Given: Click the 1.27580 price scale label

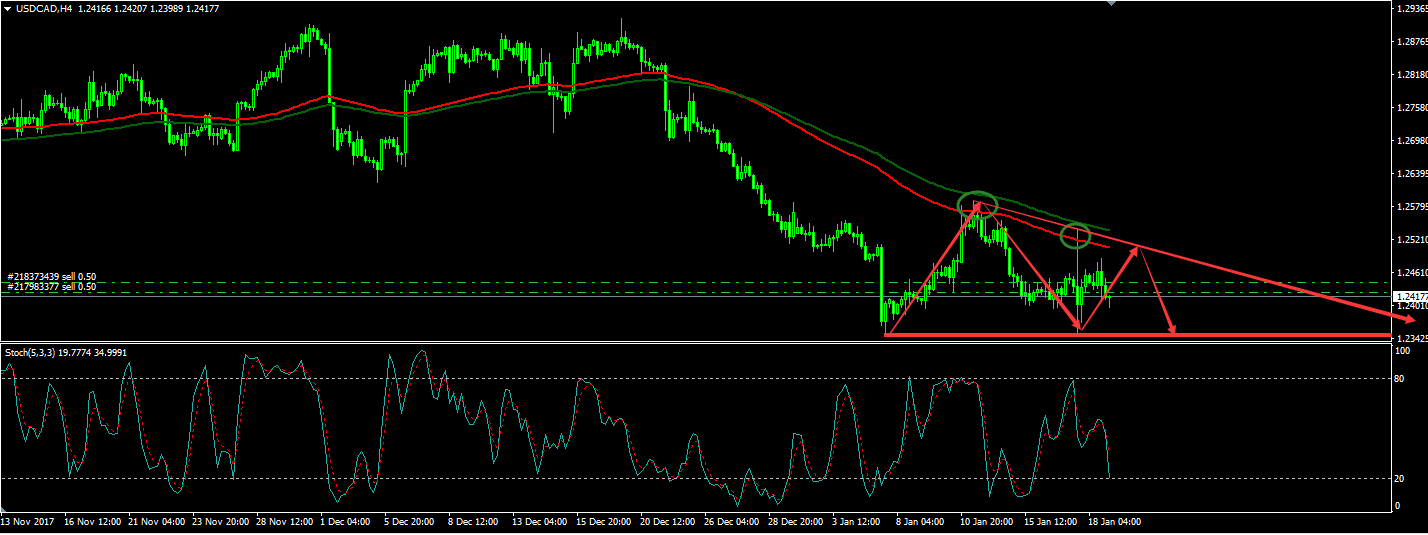Looking at the screenshot, I should click(x=1411, y=108).
